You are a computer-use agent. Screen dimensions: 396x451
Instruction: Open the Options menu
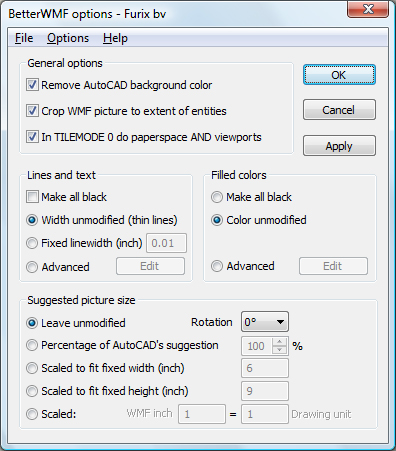(68, 38)
